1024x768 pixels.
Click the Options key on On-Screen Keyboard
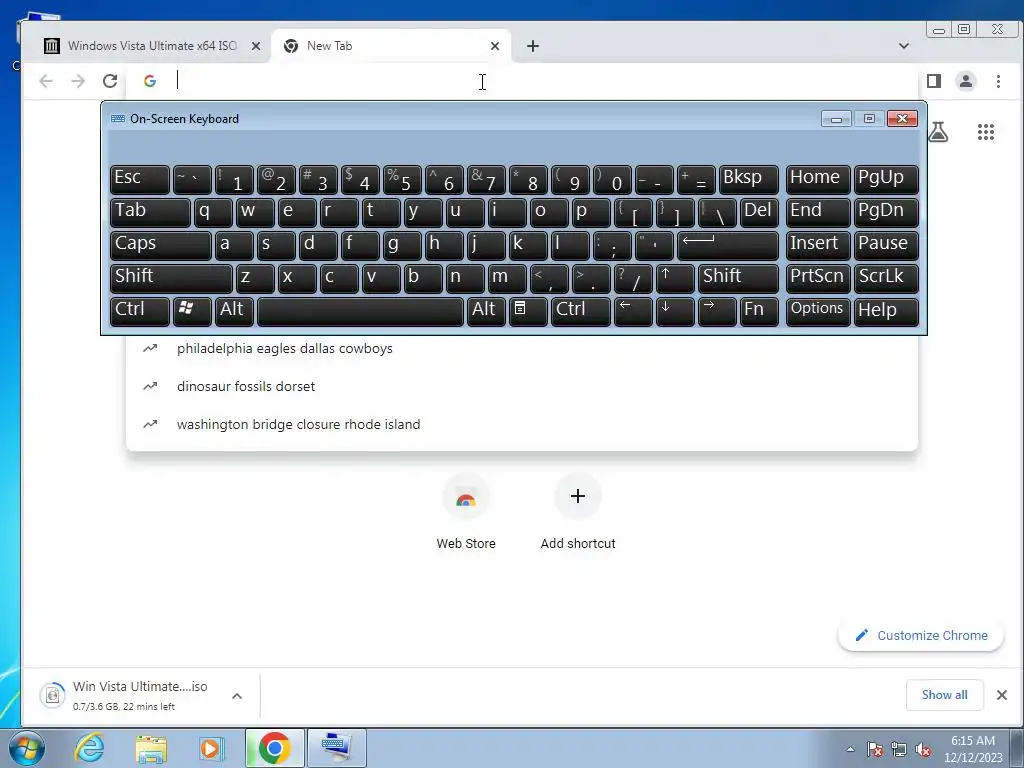point(818,311)
